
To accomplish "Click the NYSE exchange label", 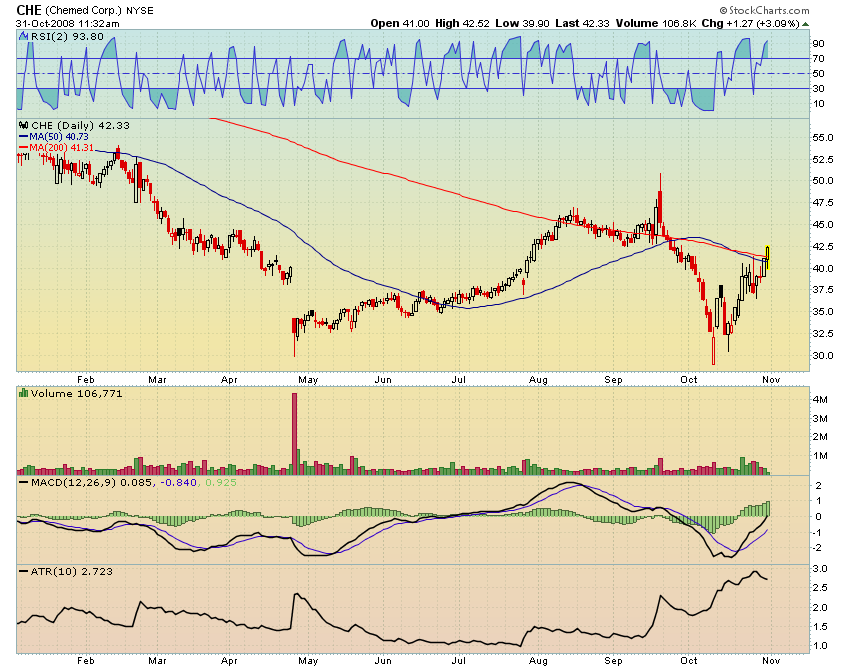I will point(140,11).
